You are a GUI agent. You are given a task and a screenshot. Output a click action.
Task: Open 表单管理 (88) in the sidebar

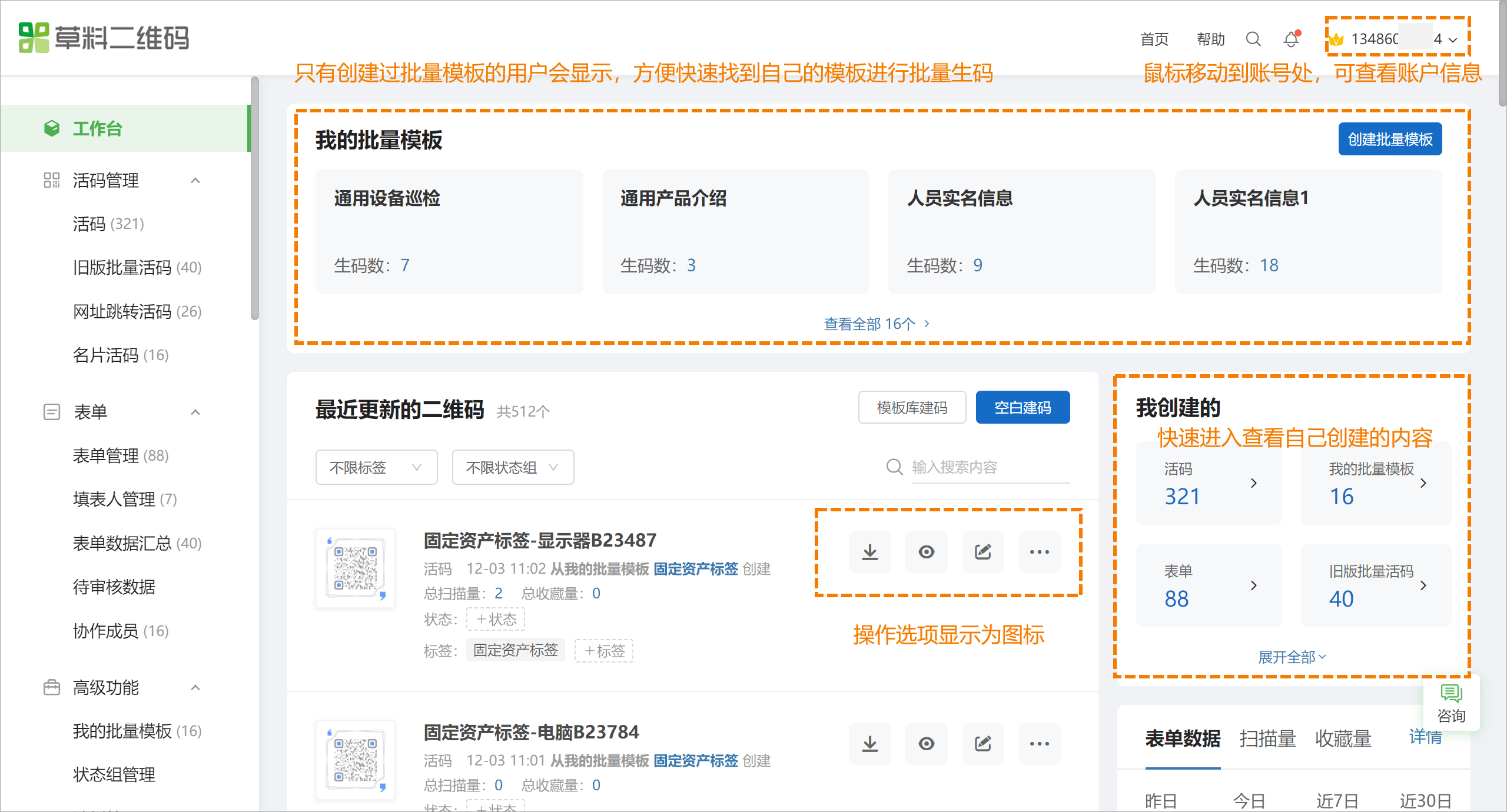121,455
